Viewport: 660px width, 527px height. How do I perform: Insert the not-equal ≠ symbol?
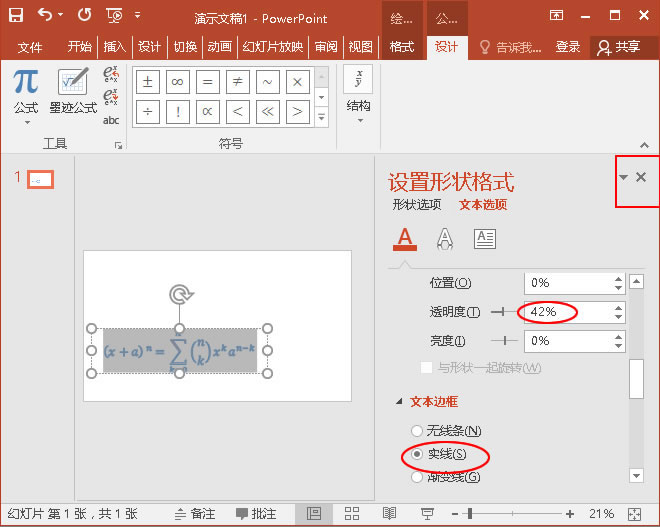[x=237, y=81]
